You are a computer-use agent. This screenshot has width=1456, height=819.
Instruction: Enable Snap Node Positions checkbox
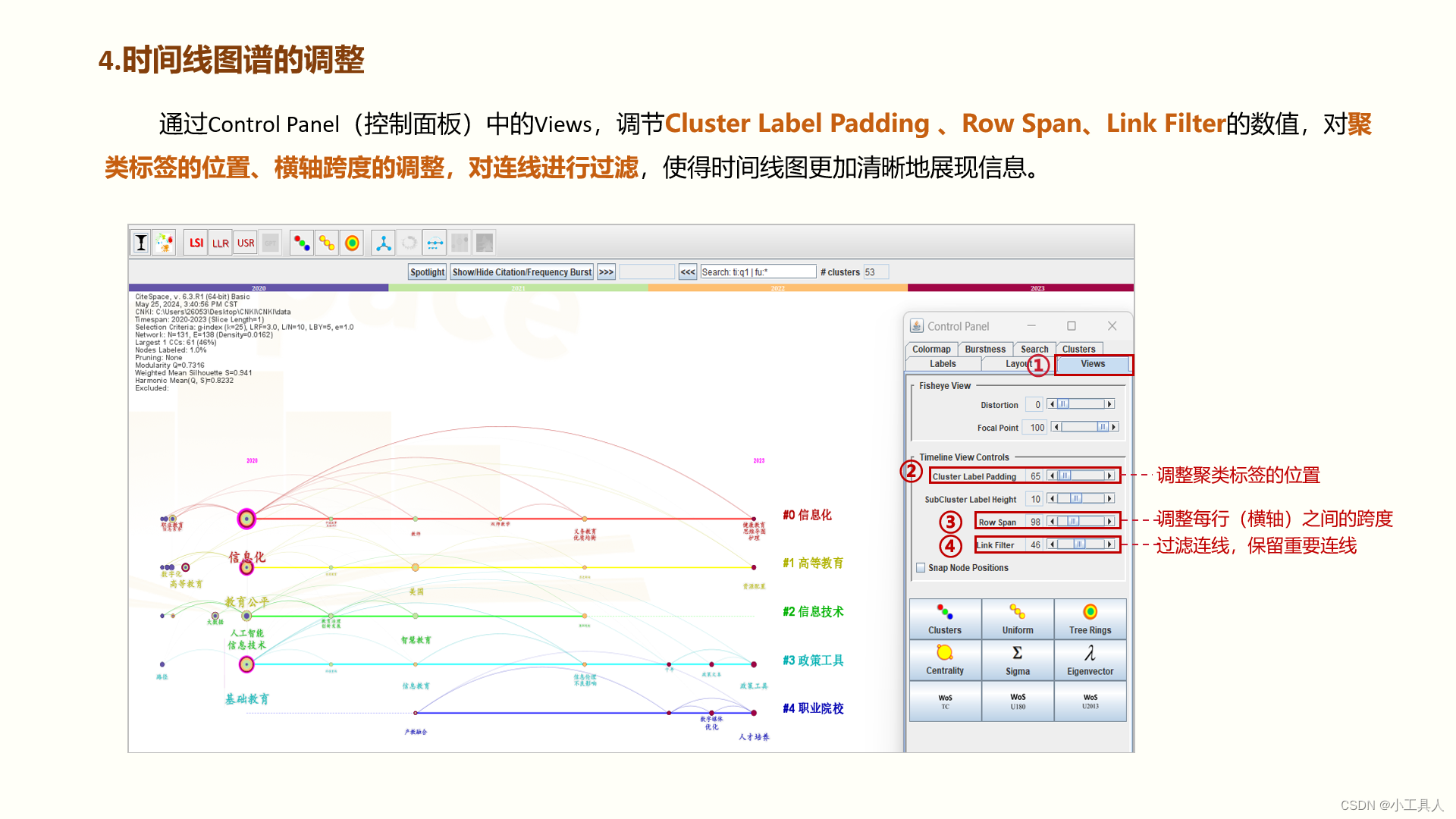point(921,567)
